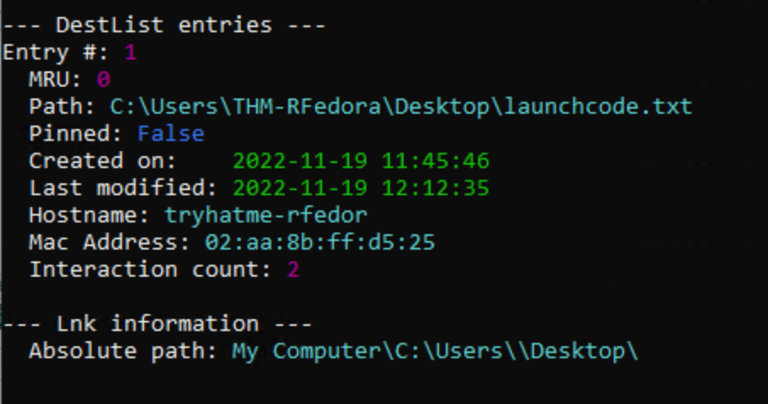
Task: Click the Interaction count value 2
Action: point(294,269)
